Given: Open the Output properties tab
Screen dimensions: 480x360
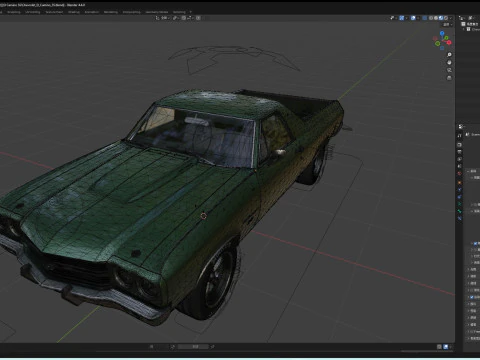Looking at the screenshot, I should pos(459,152).
